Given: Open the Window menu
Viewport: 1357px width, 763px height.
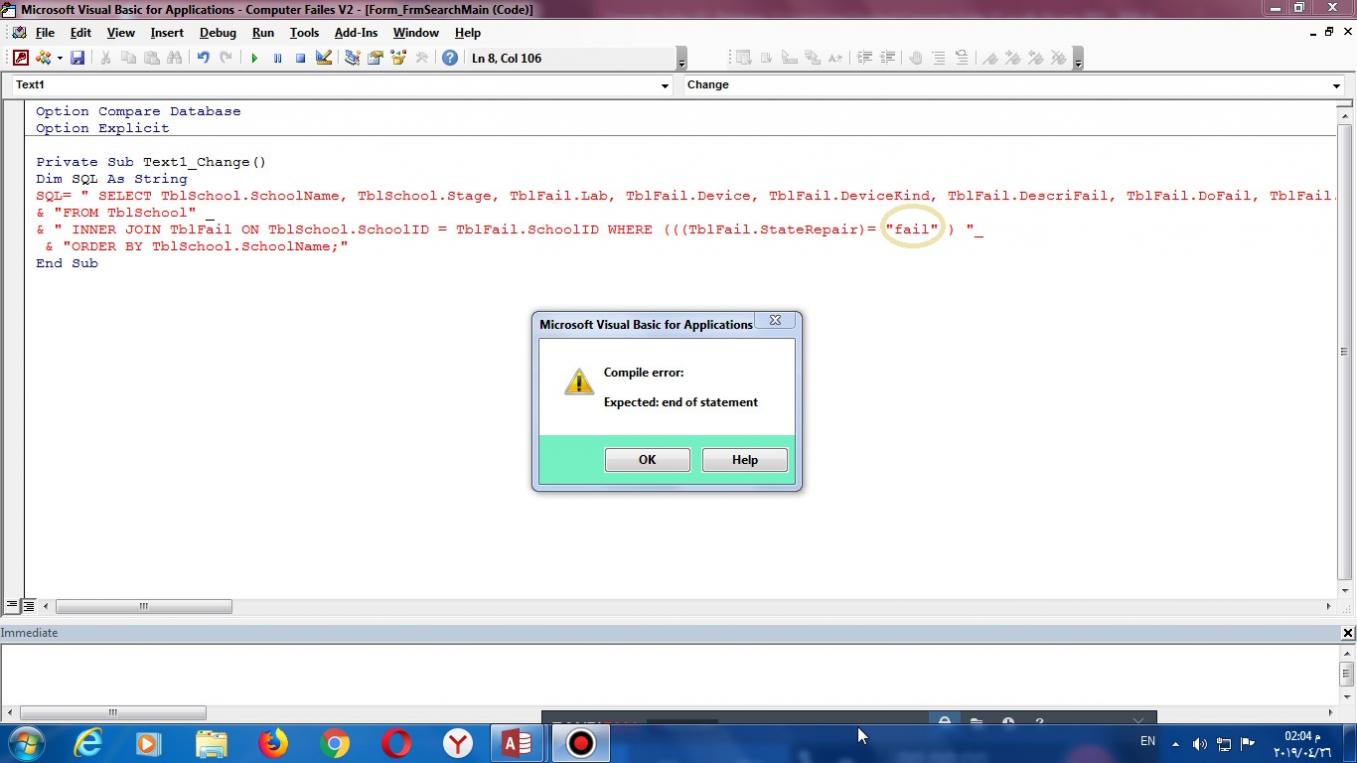Looking at the screenshot, I should point(416,32).
